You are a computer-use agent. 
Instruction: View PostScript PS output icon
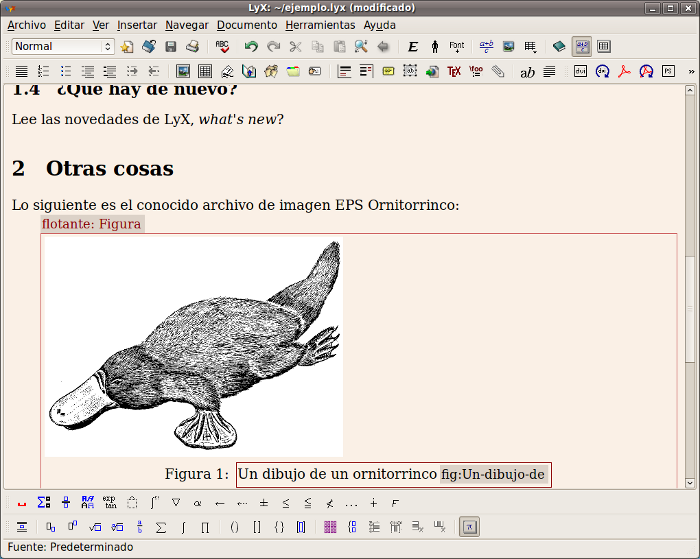(668, 71)
